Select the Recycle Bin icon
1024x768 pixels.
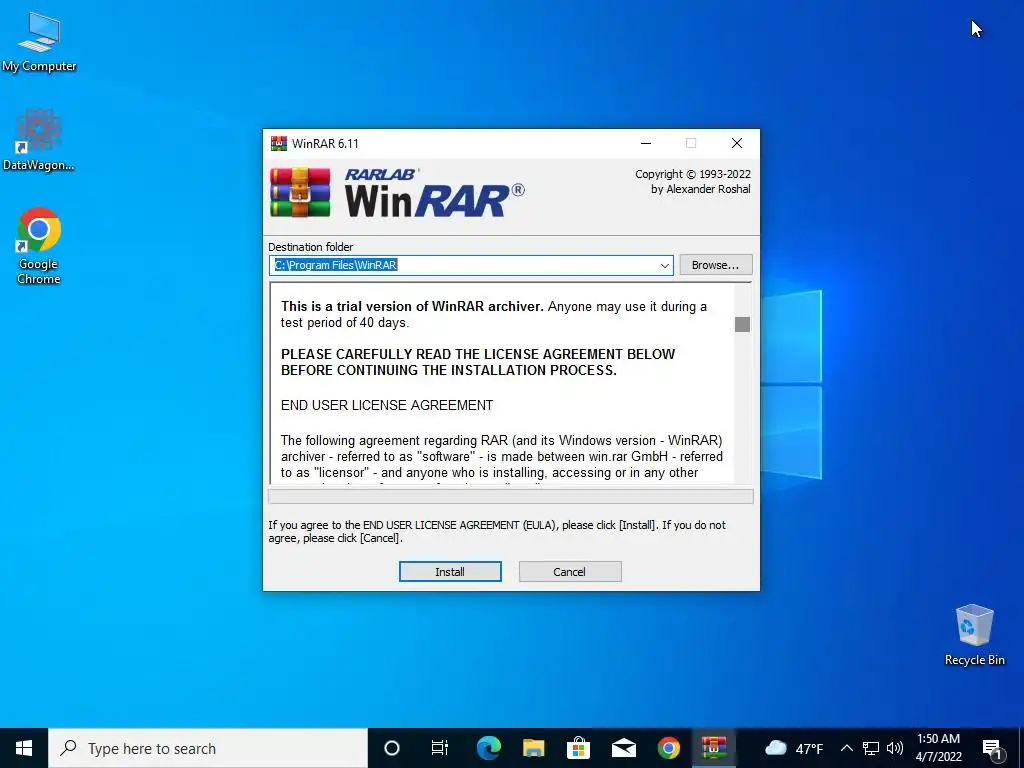[974, 635]
